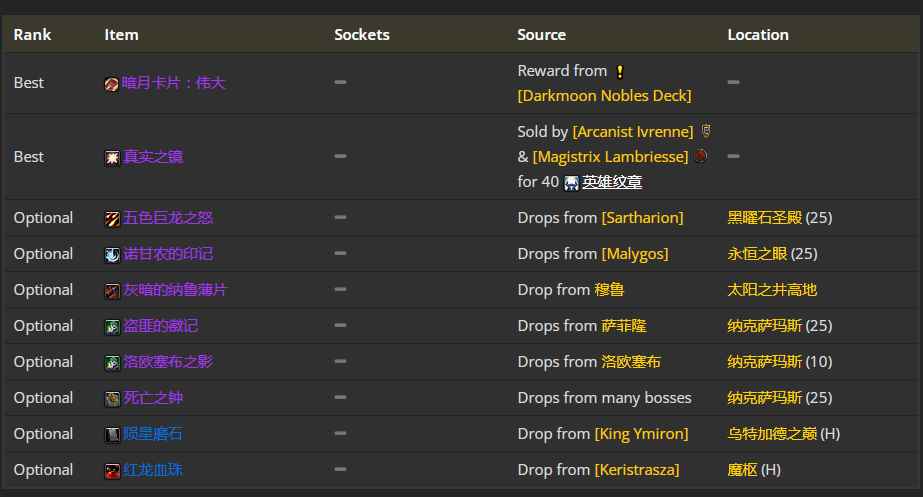Click the emblem icon before 英雄纹章

tap(571, 182)
